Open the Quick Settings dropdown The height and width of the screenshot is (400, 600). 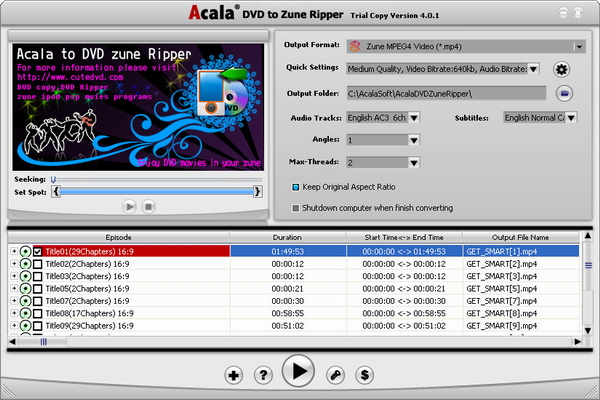point(533,69)
